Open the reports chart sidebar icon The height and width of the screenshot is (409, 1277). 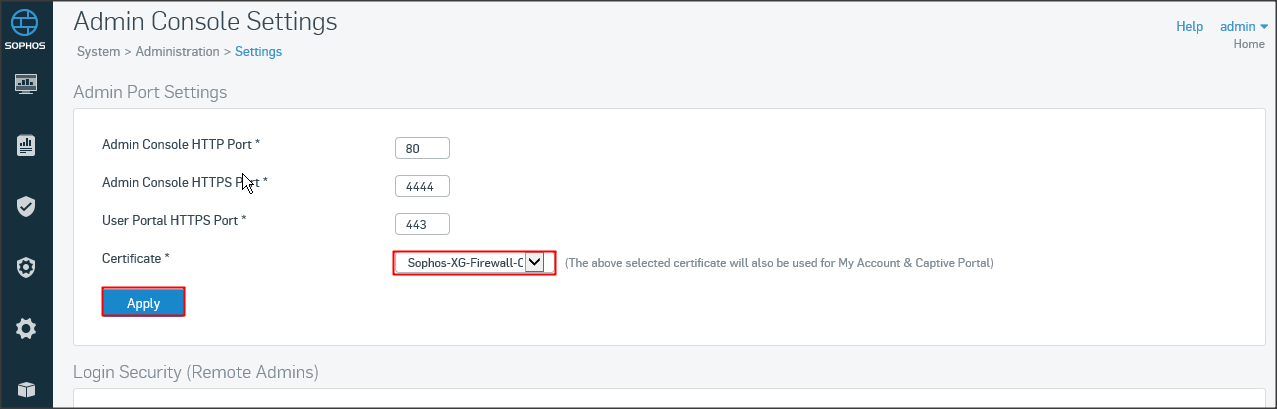26,146
